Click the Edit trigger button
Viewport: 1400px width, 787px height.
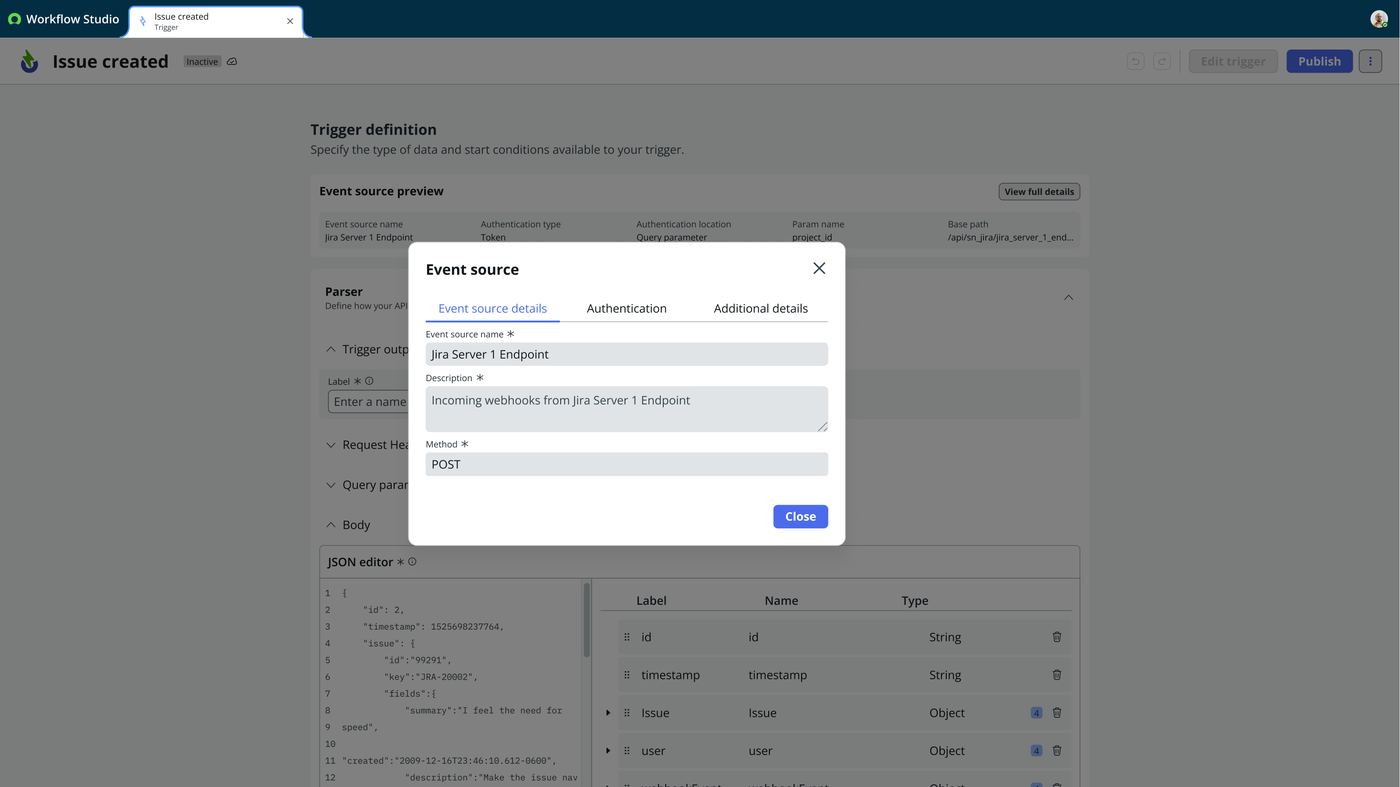(1232, 61)
